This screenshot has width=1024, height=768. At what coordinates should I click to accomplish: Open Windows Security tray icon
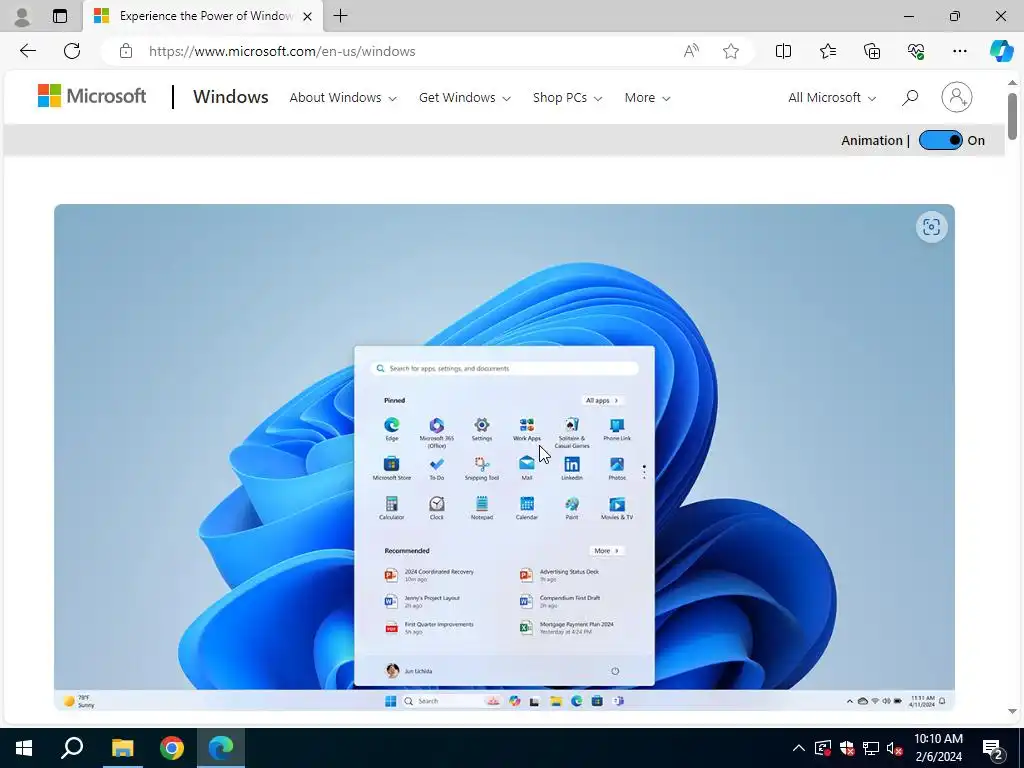(x=847, y=748)
